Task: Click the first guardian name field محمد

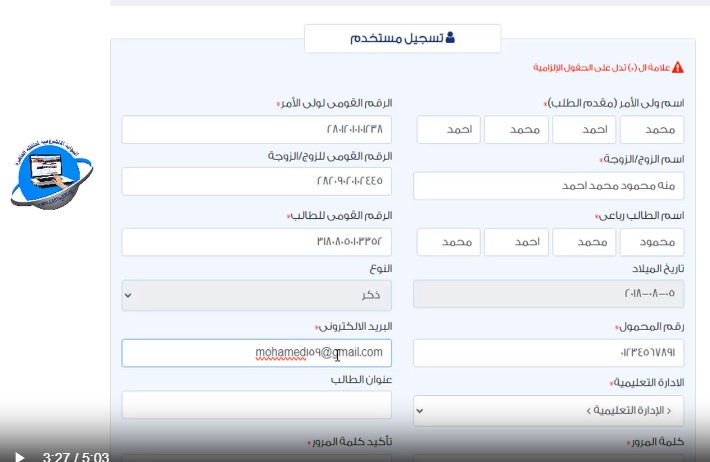Action: click(x=652, y=130)
